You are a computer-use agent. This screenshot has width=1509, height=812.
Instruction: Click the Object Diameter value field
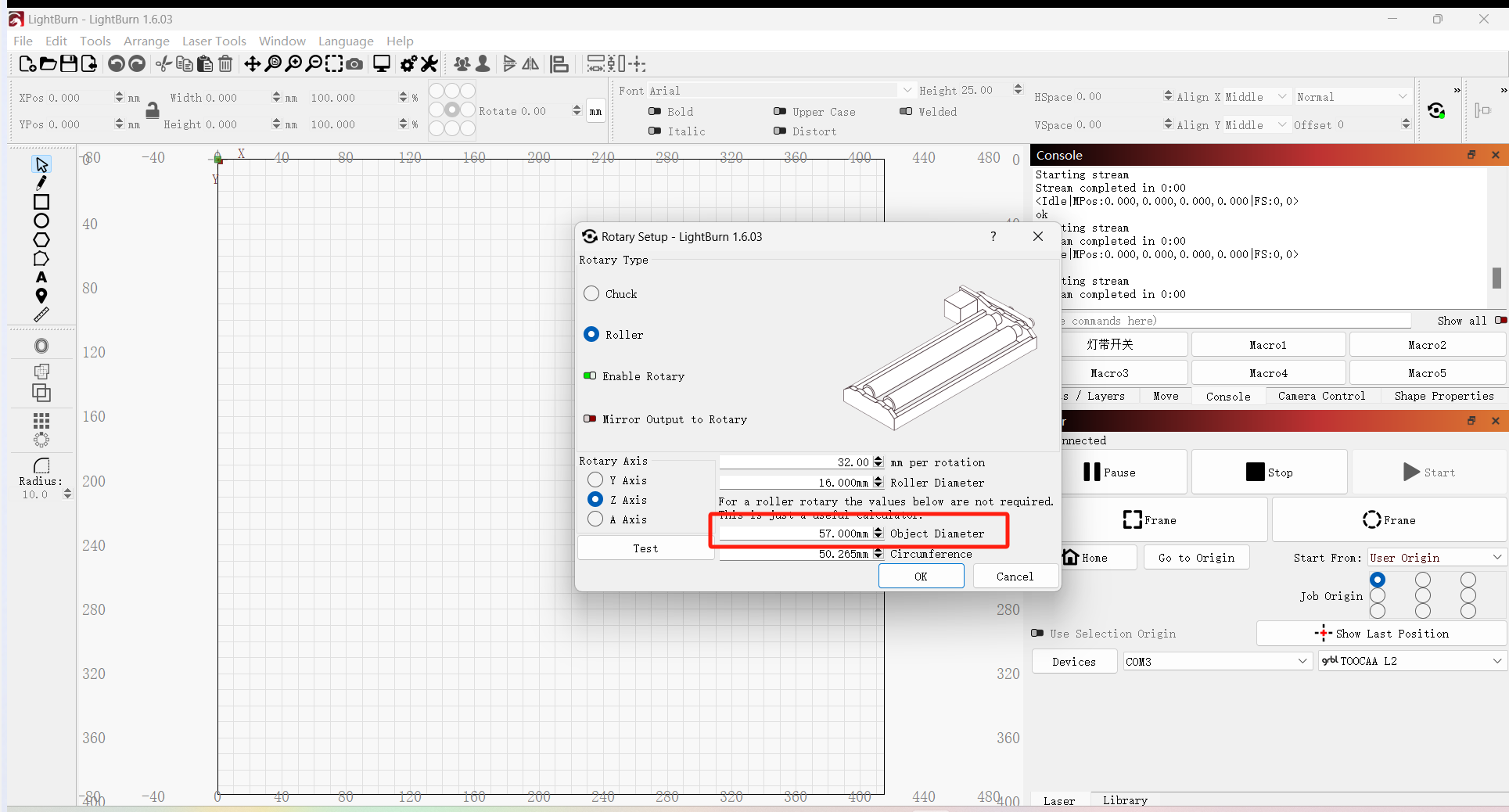(x=795, y=533)
